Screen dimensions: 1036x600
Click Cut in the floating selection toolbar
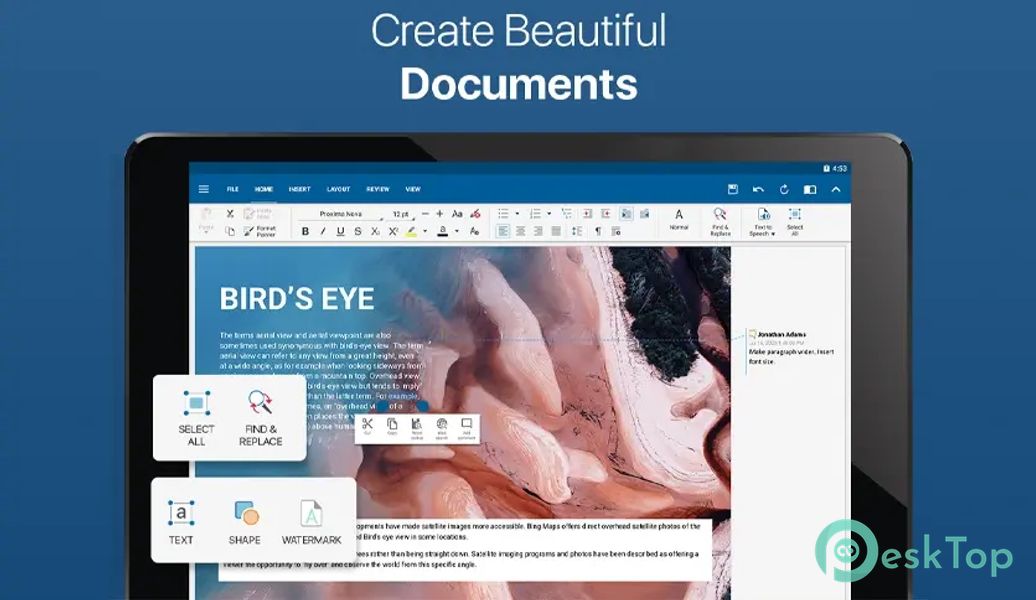(367, 427)
